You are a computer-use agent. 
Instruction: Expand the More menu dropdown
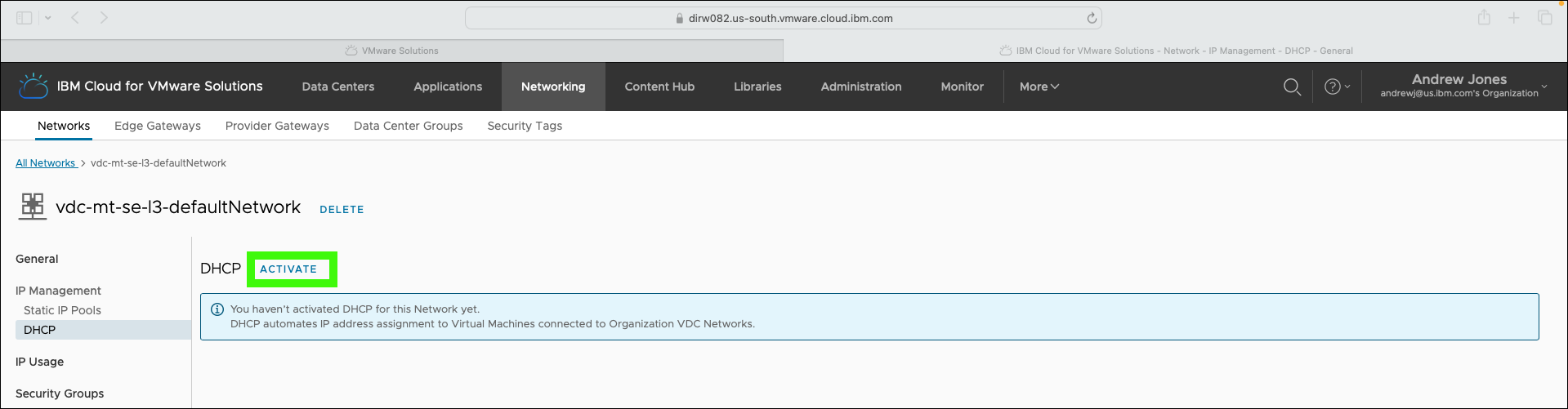[x=1039, y=87]
